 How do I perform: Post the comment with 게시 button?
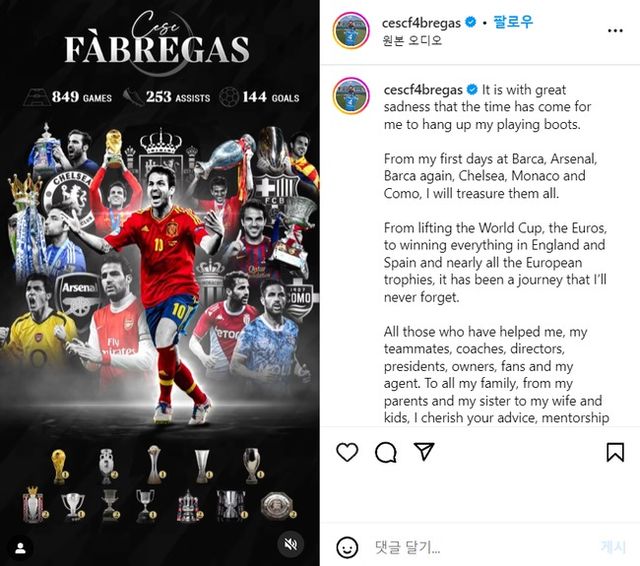[x=613, y=547]
